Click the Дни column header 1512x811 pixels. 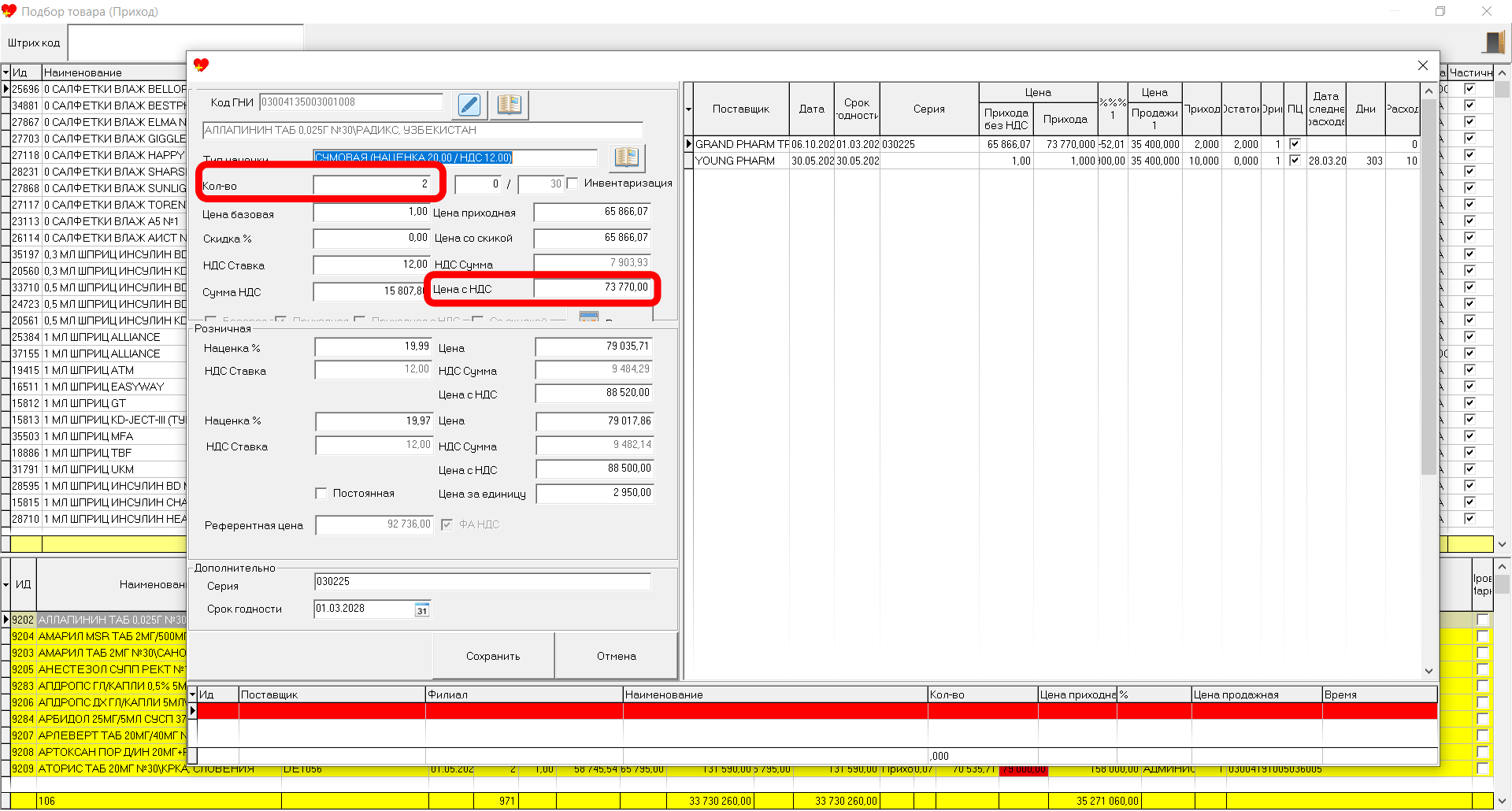pos(1366,109)
